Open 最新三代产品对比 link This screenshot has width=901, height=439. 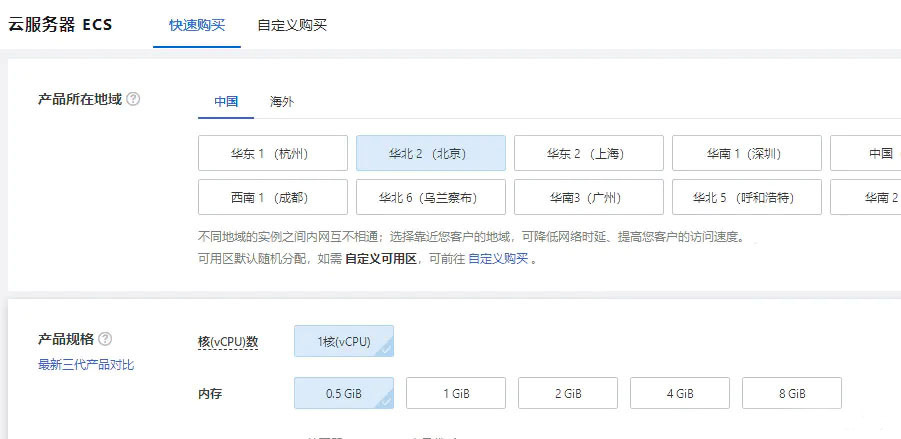pyautogui.click(x=86, y=365)
